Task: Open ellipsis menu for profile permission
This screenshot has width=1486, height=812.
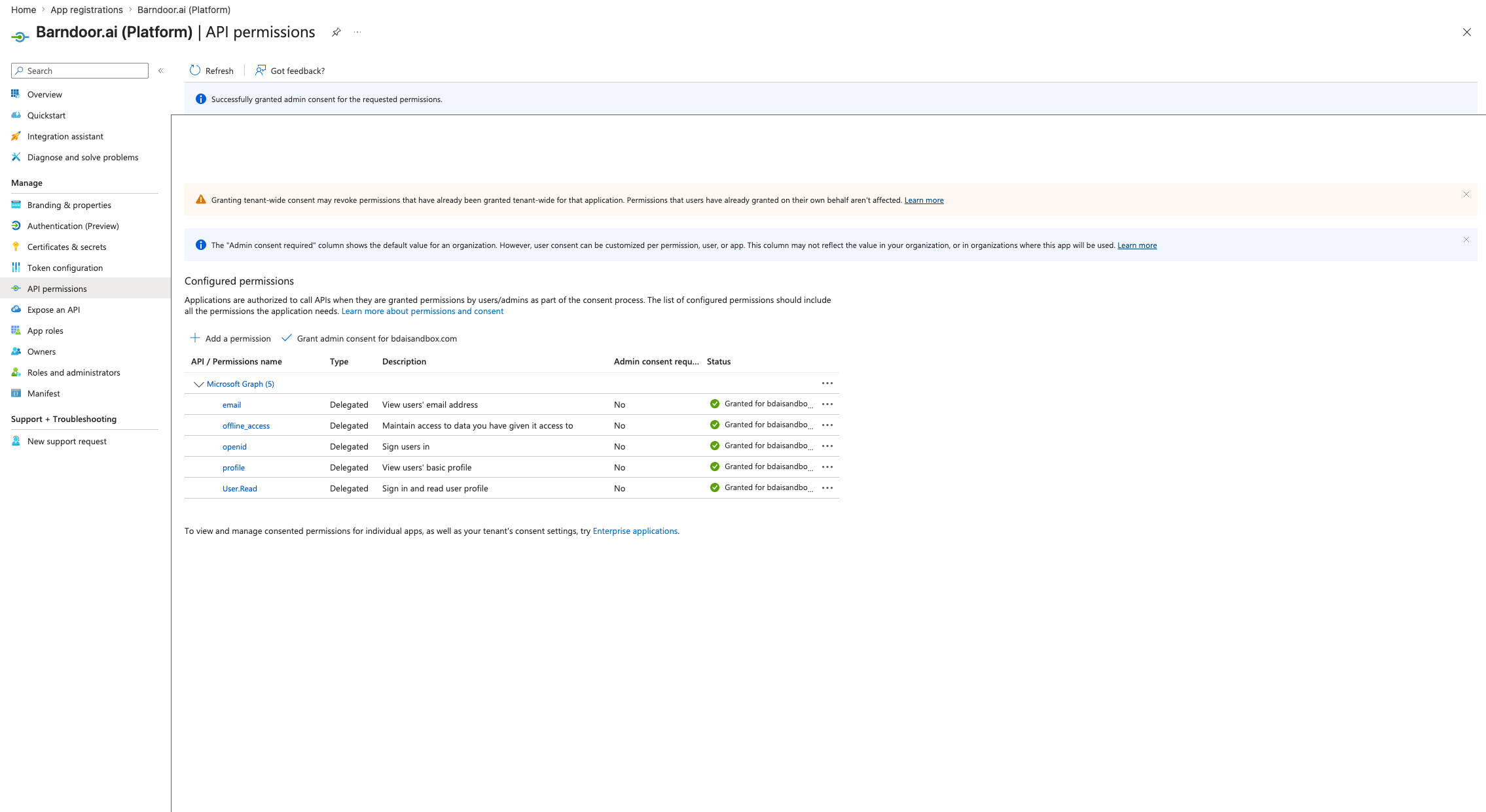Action: click(x=827, y=467)
